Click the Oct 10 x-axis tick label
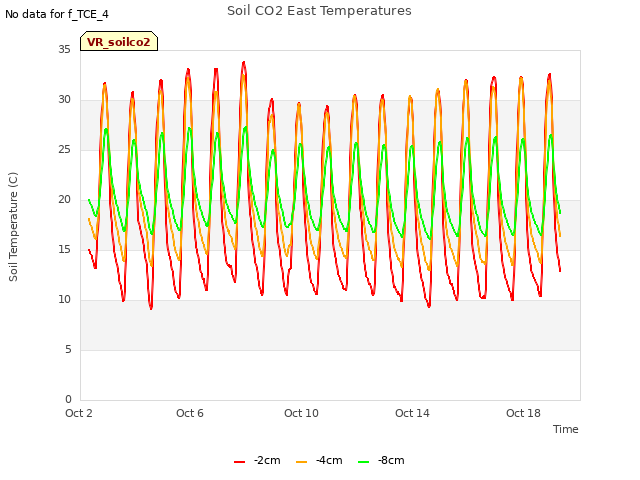 [301, 413]
